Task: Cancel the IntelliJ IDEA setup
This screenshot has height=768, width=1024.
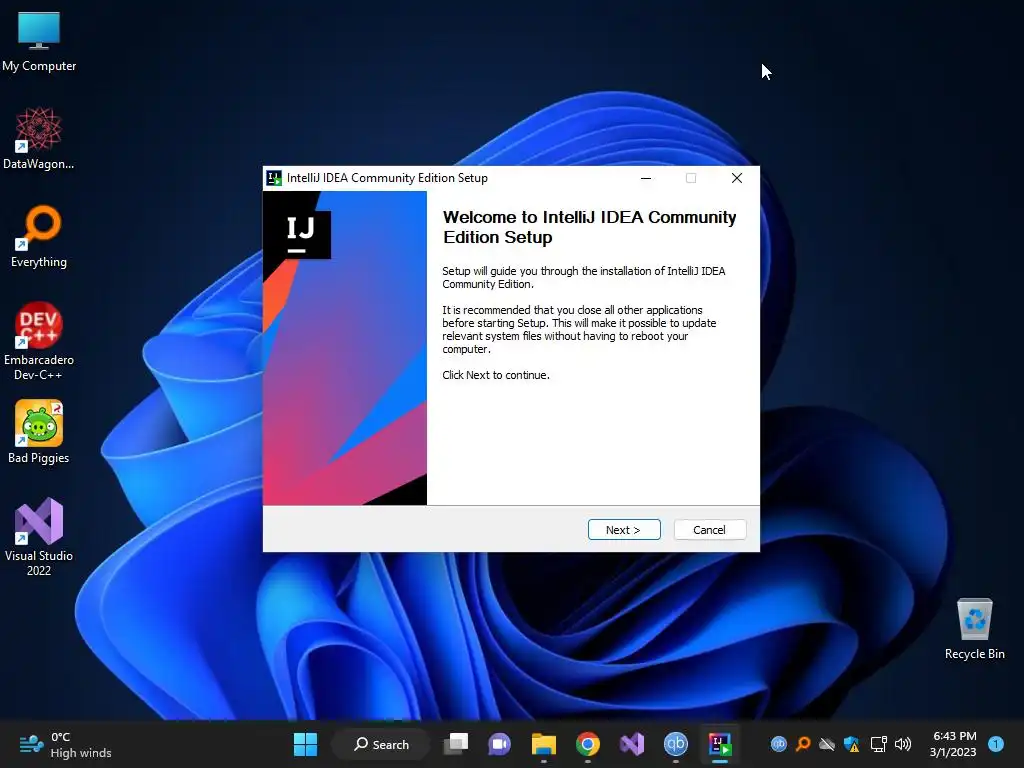Action: pos(709,530)
